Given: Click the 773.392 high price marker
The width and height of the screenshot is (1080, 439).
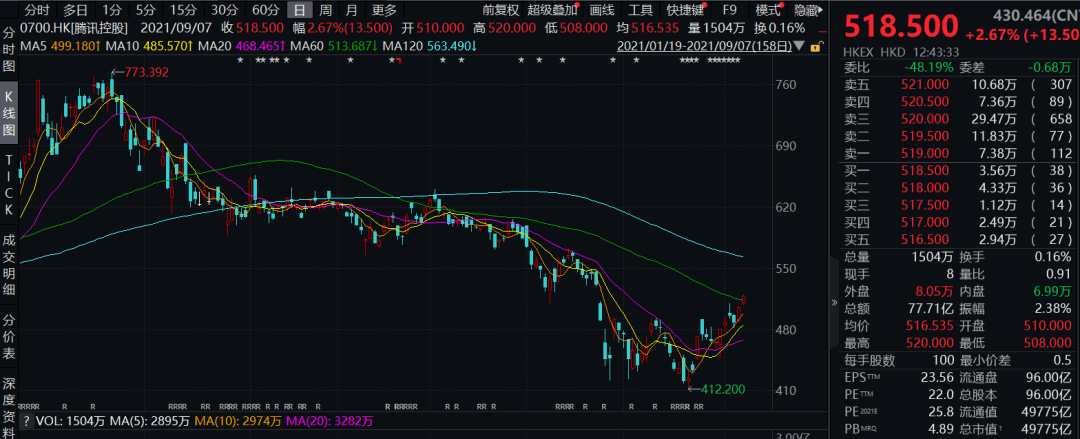Looking at the screenshot, I should tap(145, 72).
